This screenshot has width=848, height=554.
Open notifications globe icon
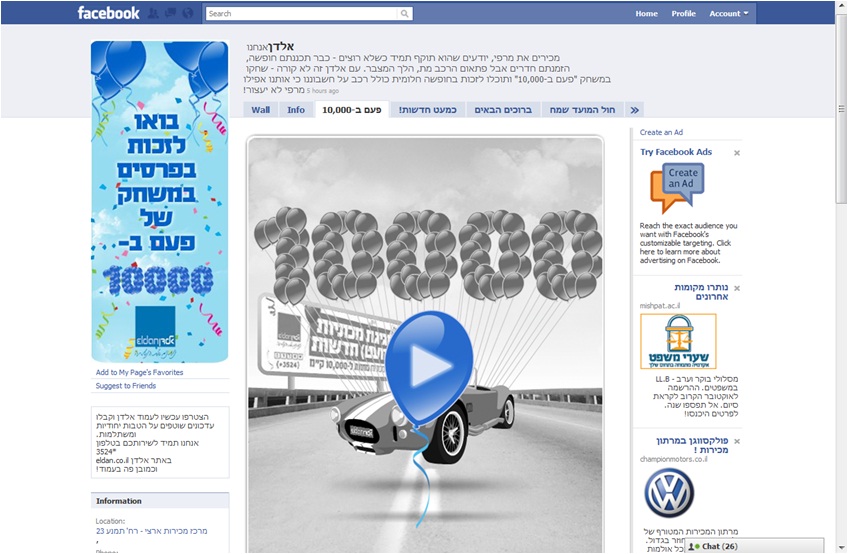coord(188,14)
